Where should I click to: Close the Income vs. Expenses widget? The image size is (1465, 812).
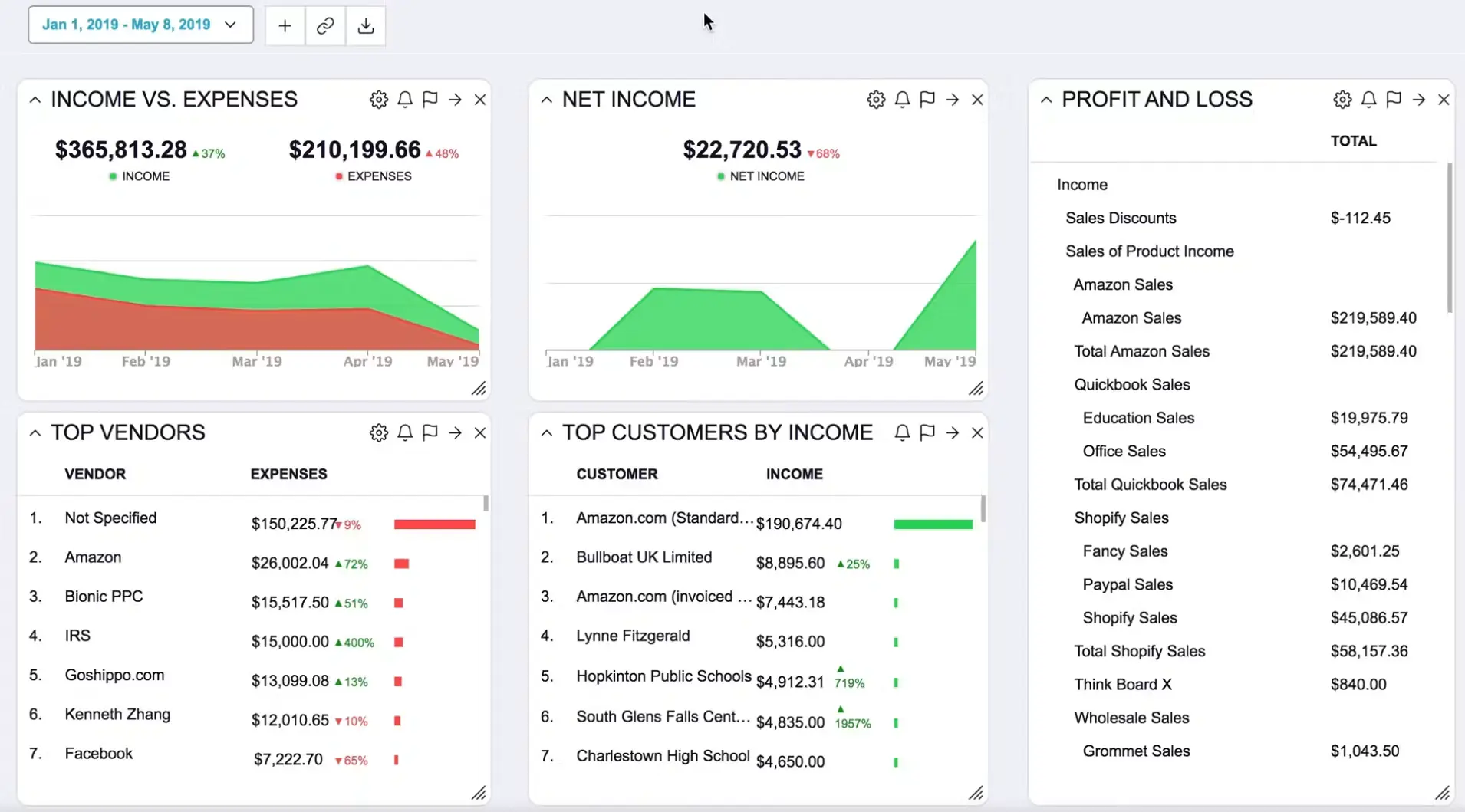point(480,100)
